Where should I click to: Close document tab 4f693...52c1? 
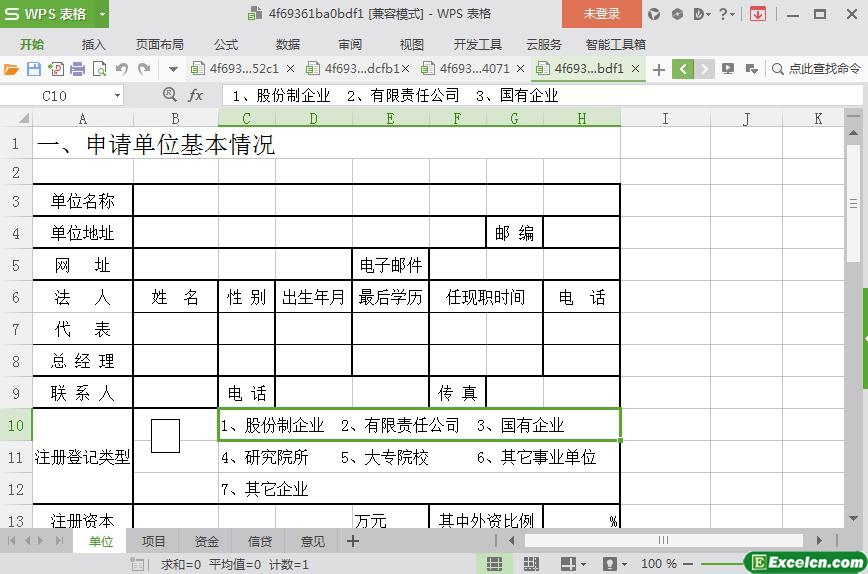click(x=291, y=69)
